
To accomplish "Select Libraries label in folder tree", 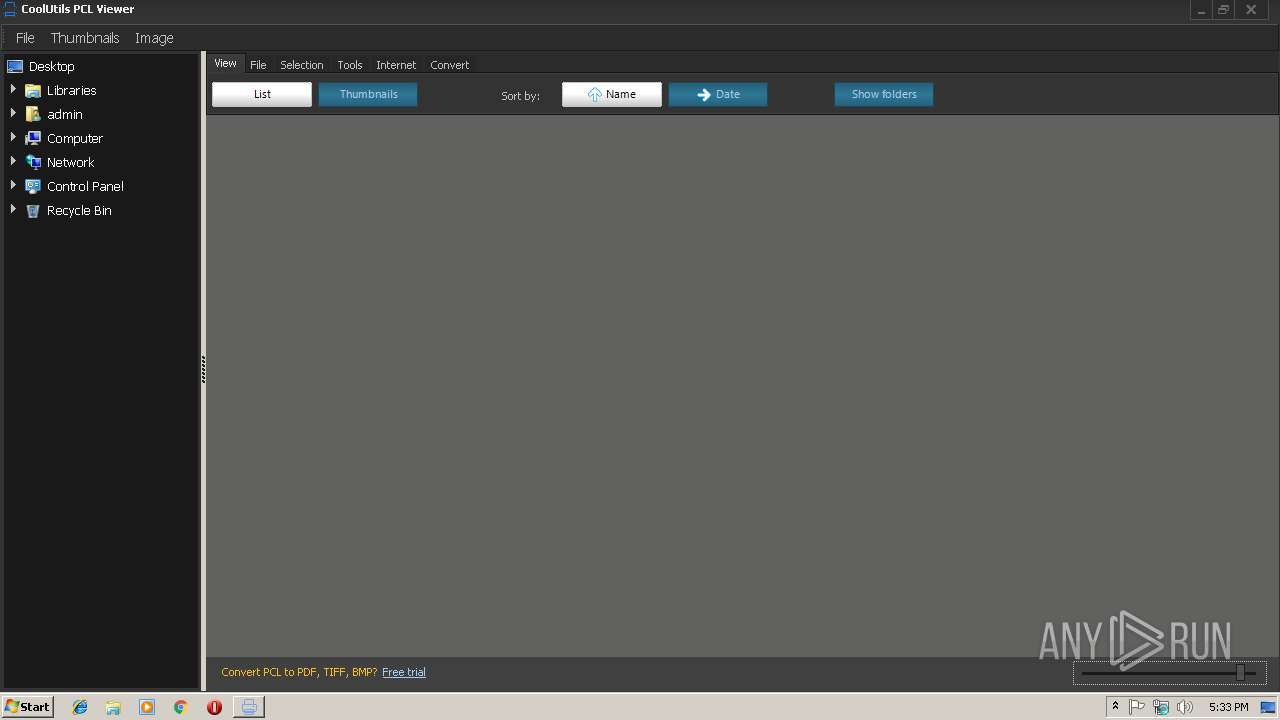I will pyautogui.click(x=72, y=90).
